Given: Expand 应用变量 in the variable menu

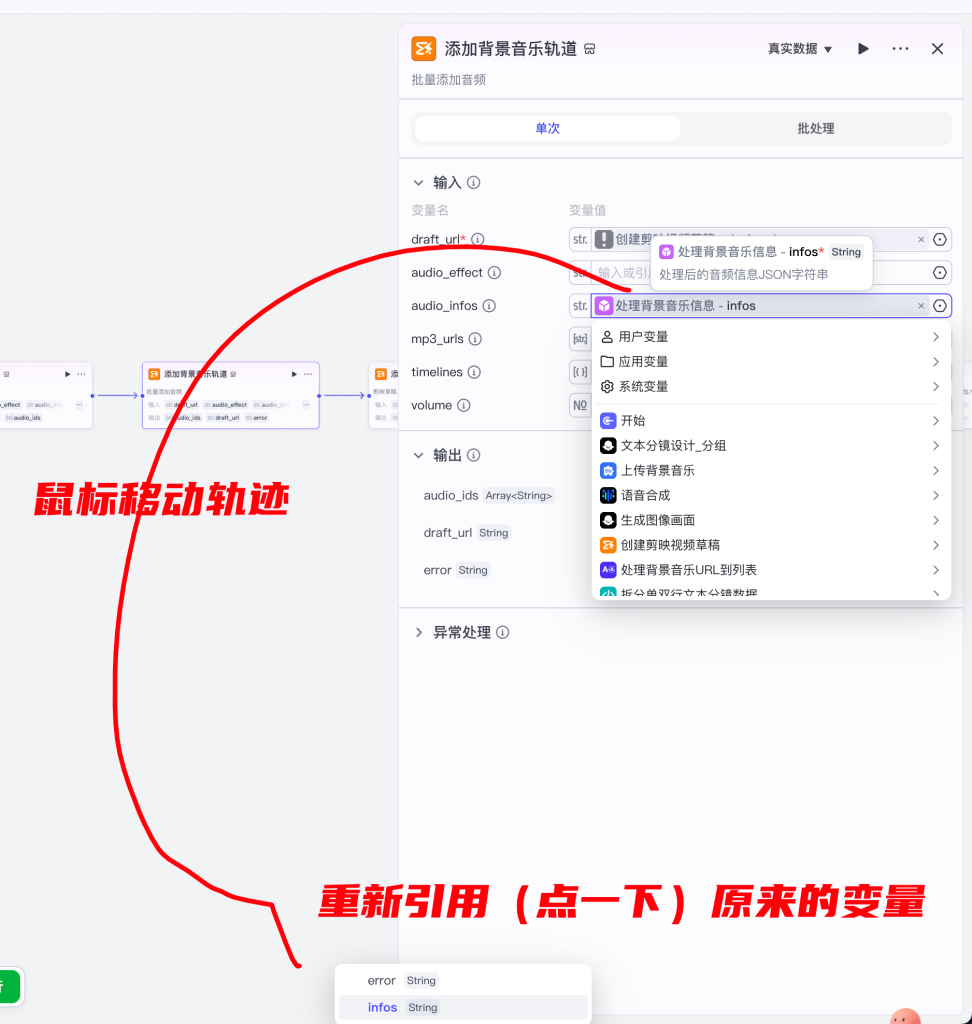Looking at the screenshot, I should [x=771, y=362].
